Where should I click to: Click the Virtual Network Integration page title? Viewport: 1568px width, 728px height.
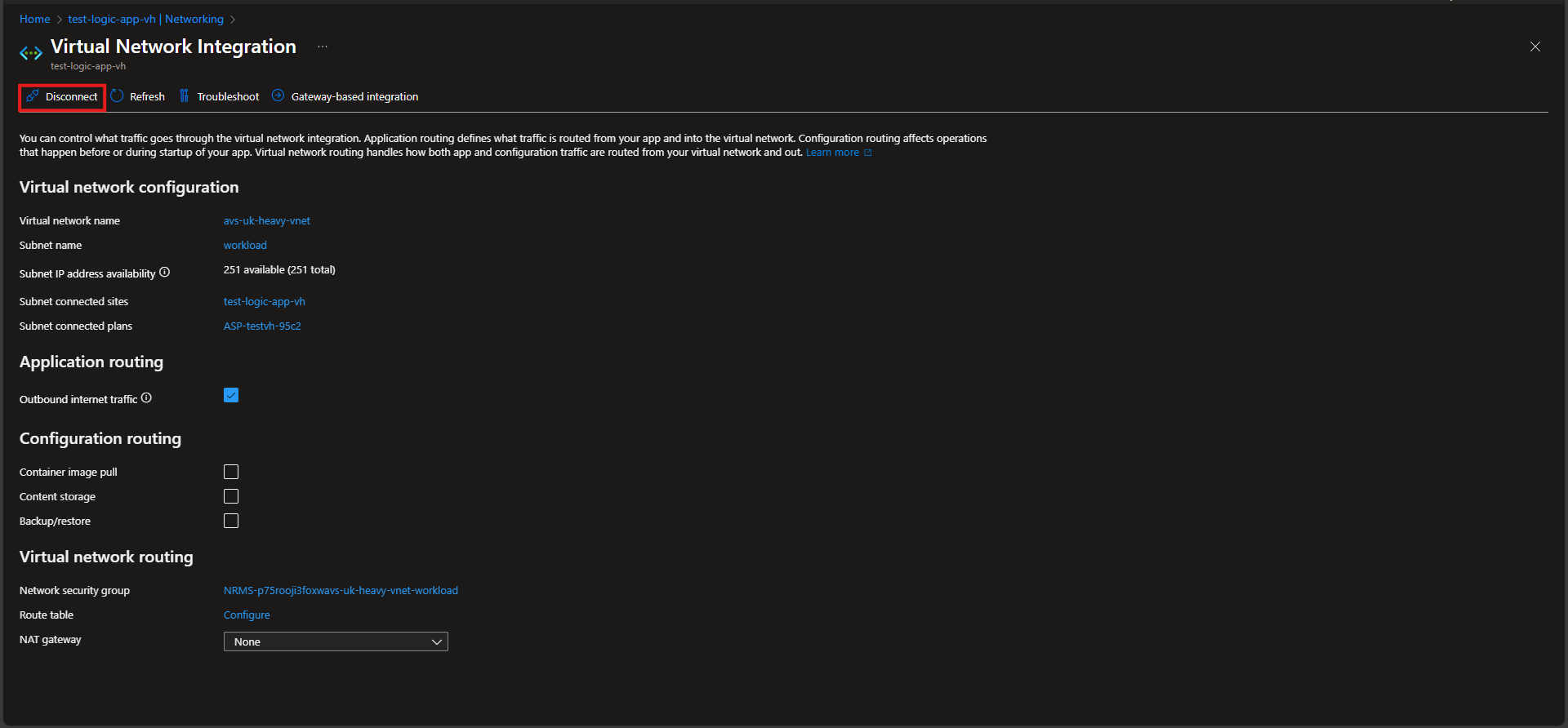tap(173, 47)
